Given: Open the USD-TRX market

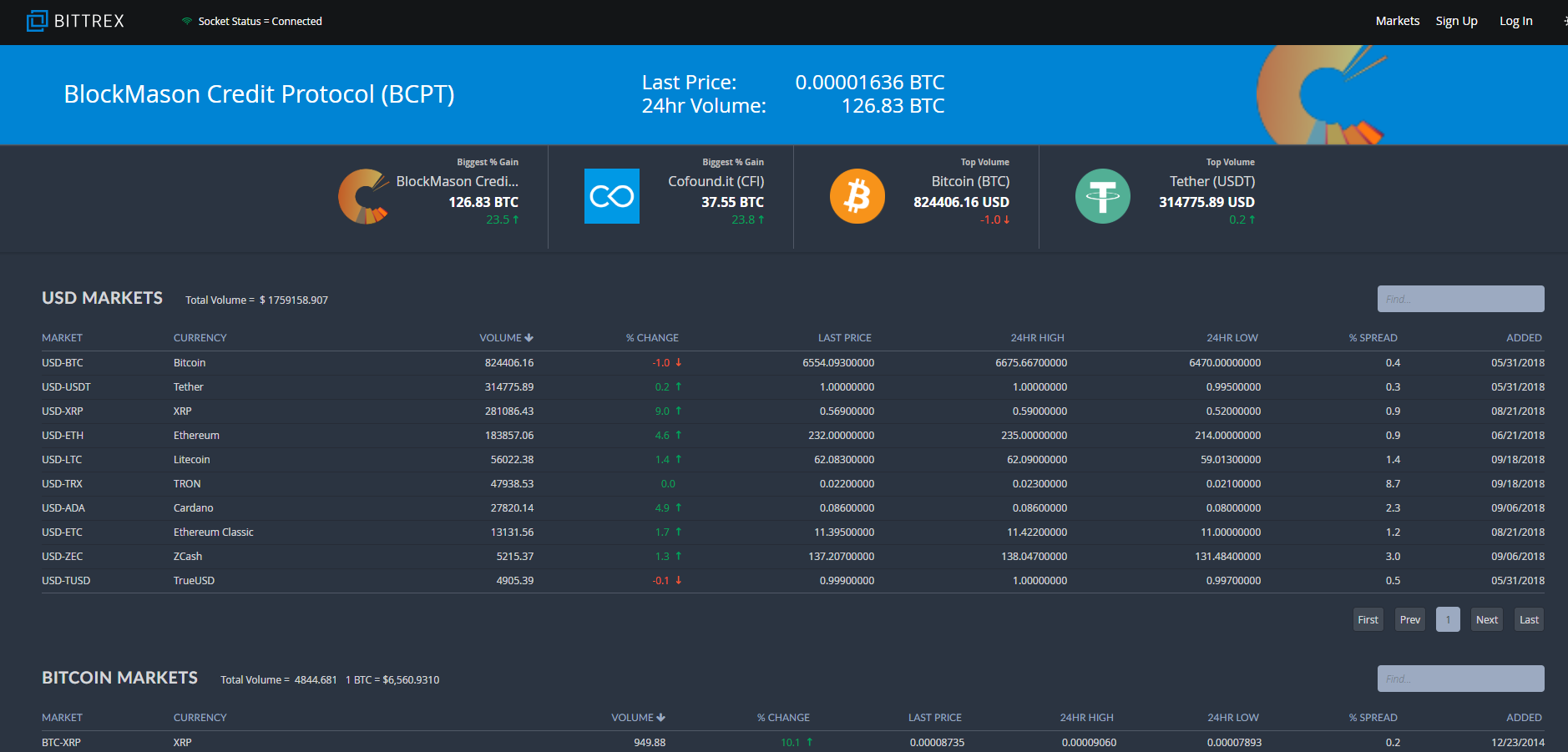Looking at the screenshot, I should [62, 484].
